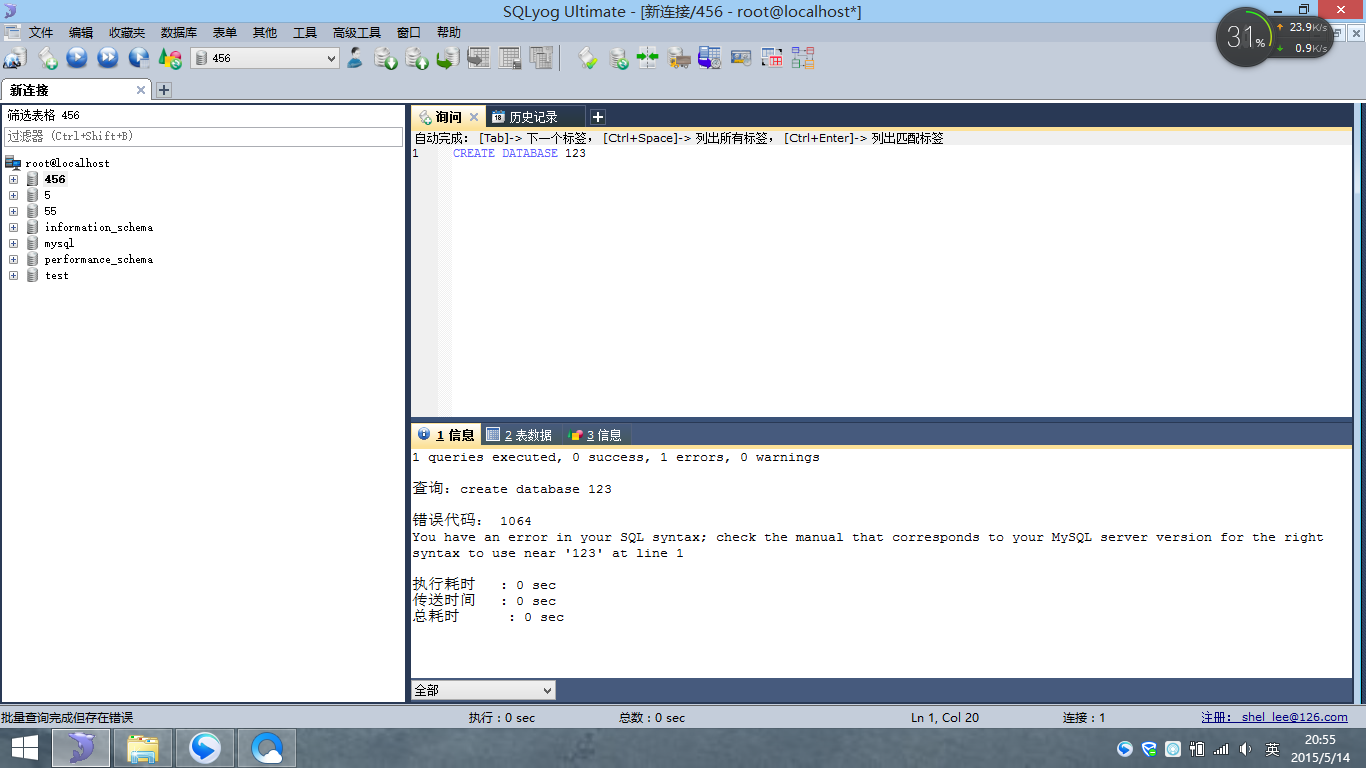This screenshot has width=1366, height=768.
Task: Click the 过滤器 filter input field
Action: coord(204,136)
